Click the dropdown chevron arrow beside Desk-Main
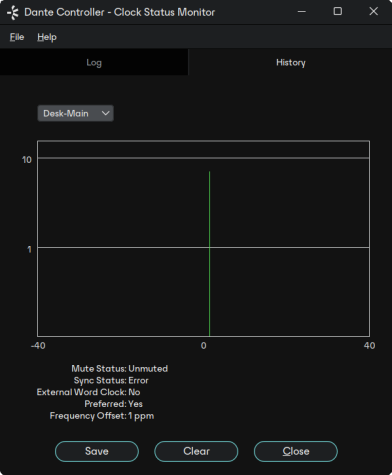 coord(105,113)
